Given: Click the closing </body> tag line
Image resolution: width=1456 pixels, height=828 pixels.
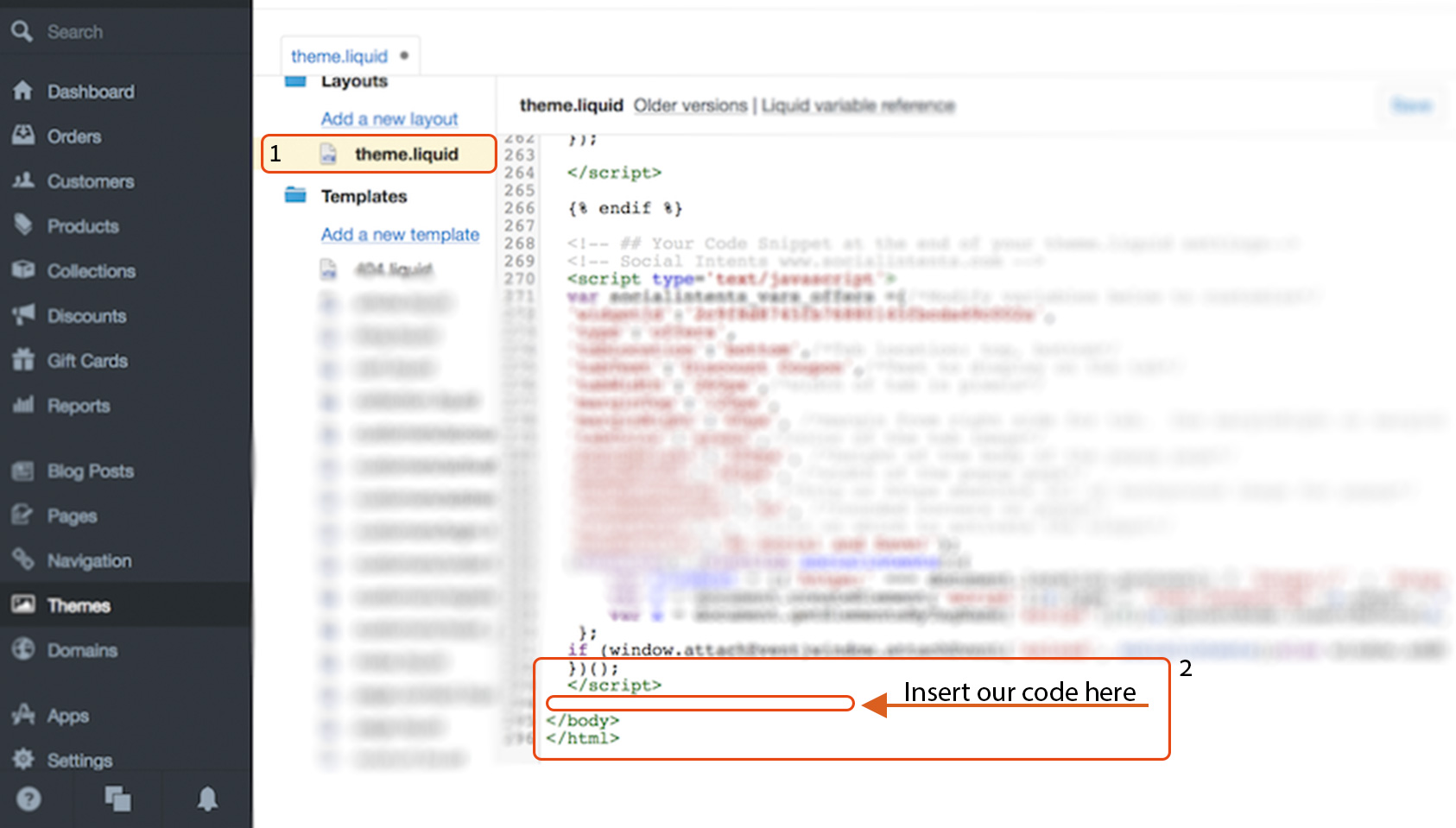Looking at the screenshot, I should (583, 721).
